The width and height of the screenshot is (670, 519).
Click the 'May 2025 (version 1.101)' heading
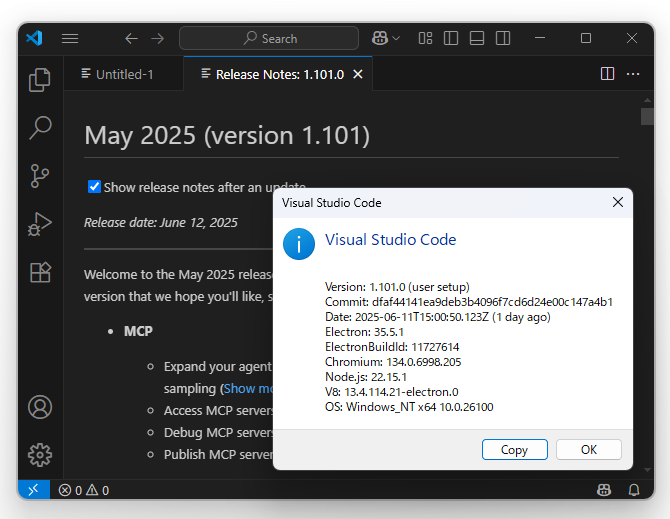(x=227, y=135)
